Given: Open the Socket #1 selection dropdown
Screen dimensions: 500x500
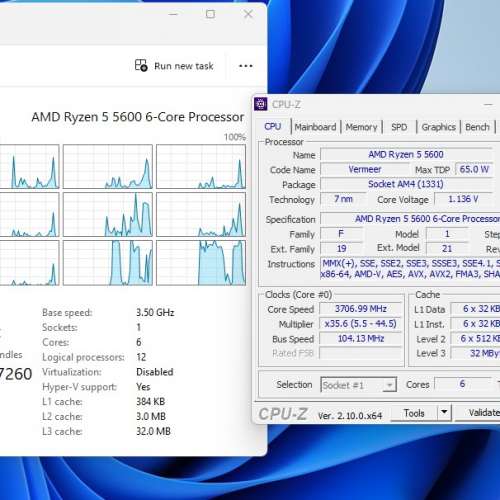Looking at the screenshot, I should 358,385.
